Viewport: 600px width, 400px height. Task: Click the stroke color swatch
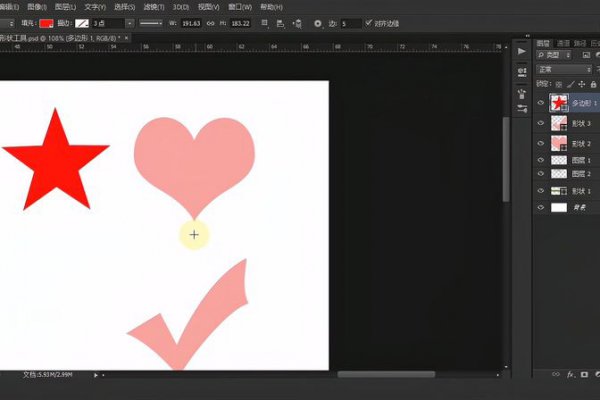[x=82, y=23]
